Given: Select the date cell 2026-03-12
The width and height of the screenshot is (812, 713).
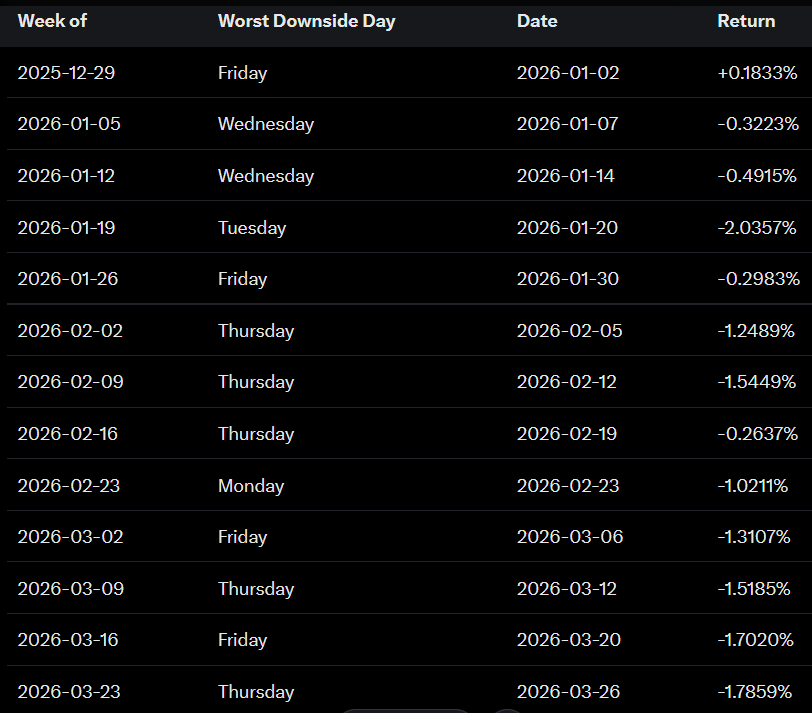Looking at the screenshot, I should point(567,588).
